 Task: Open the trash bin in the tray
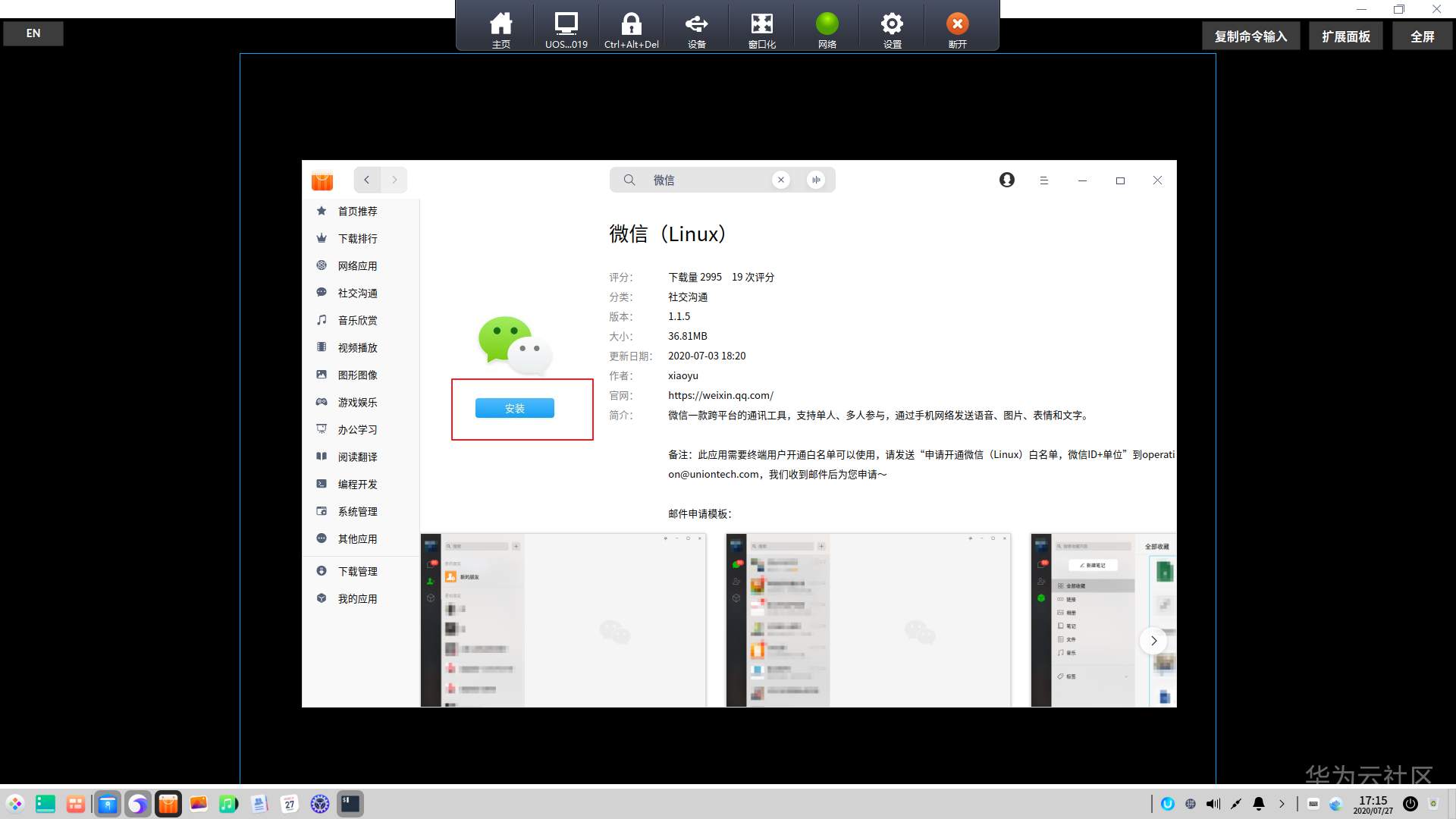click(x=1433, y=804)
